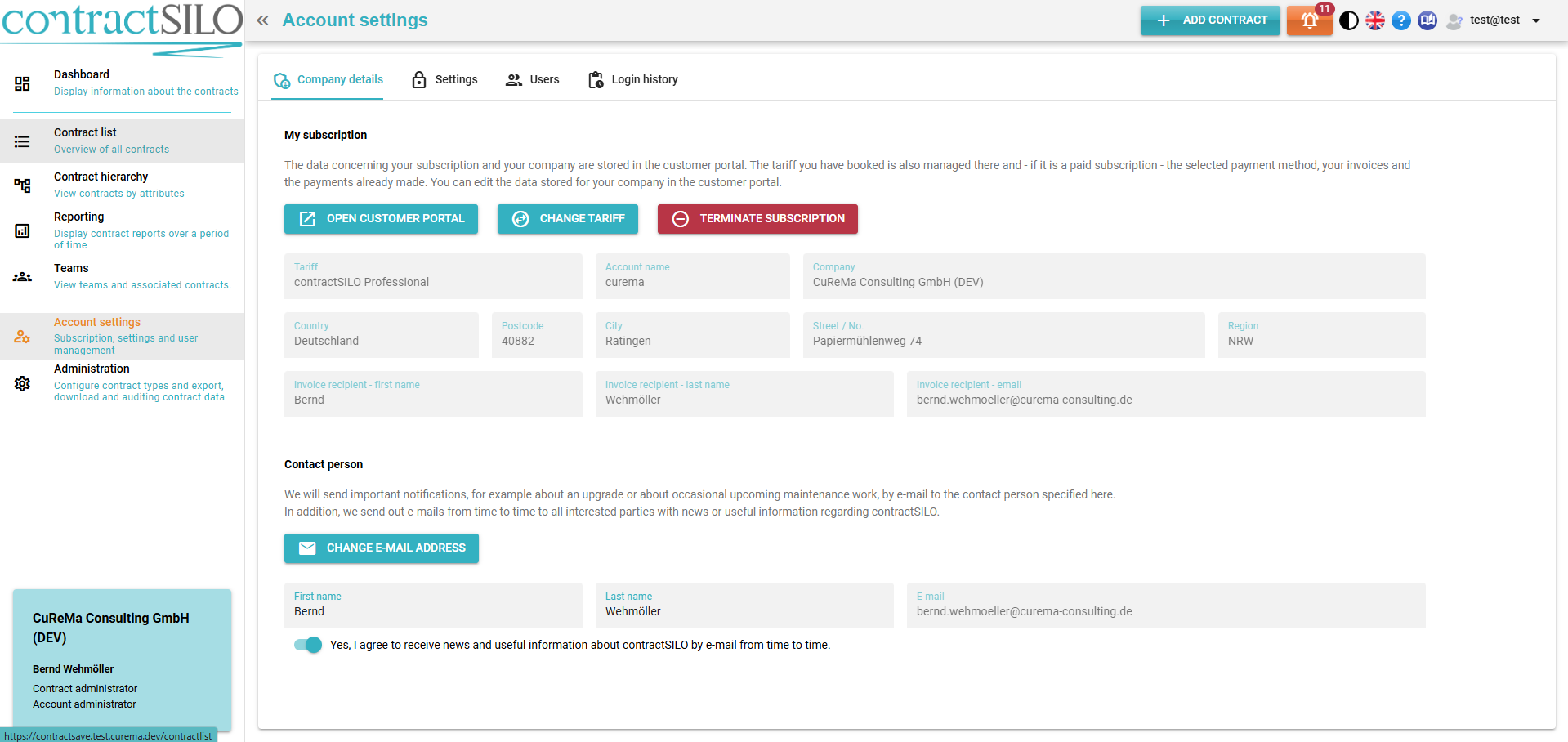Click the UK flag language icon
Screen dimensions: 1568x742
point(1375,20)
